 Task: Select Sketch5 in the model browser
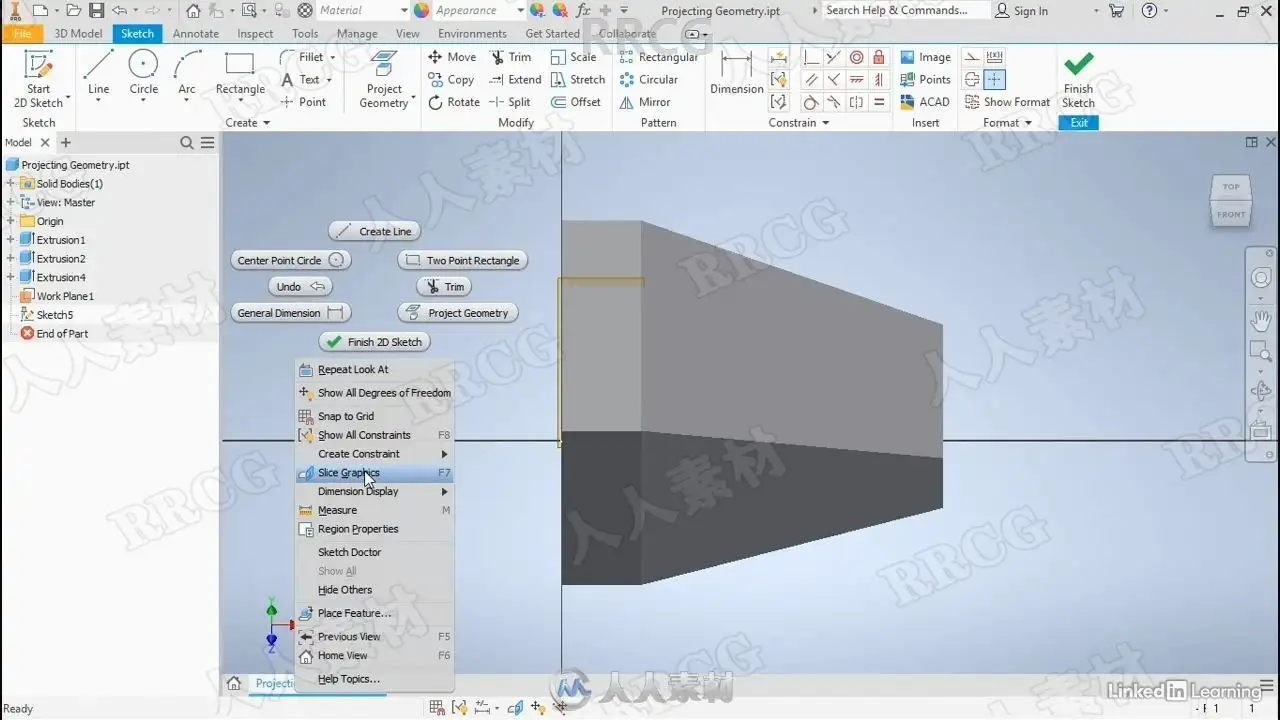[54, 315]
